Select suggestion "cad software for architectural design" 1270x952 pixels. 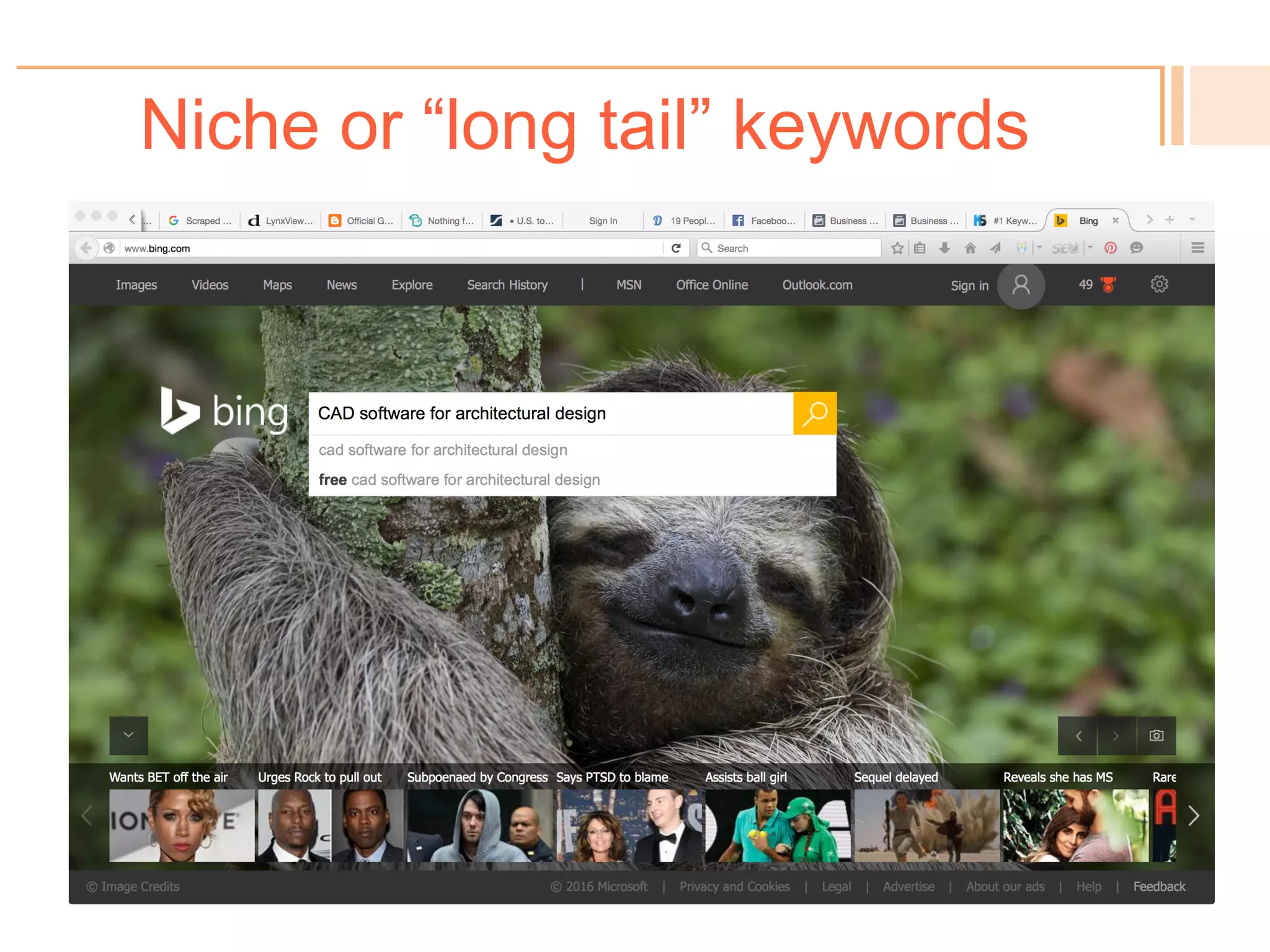point(572,450)
